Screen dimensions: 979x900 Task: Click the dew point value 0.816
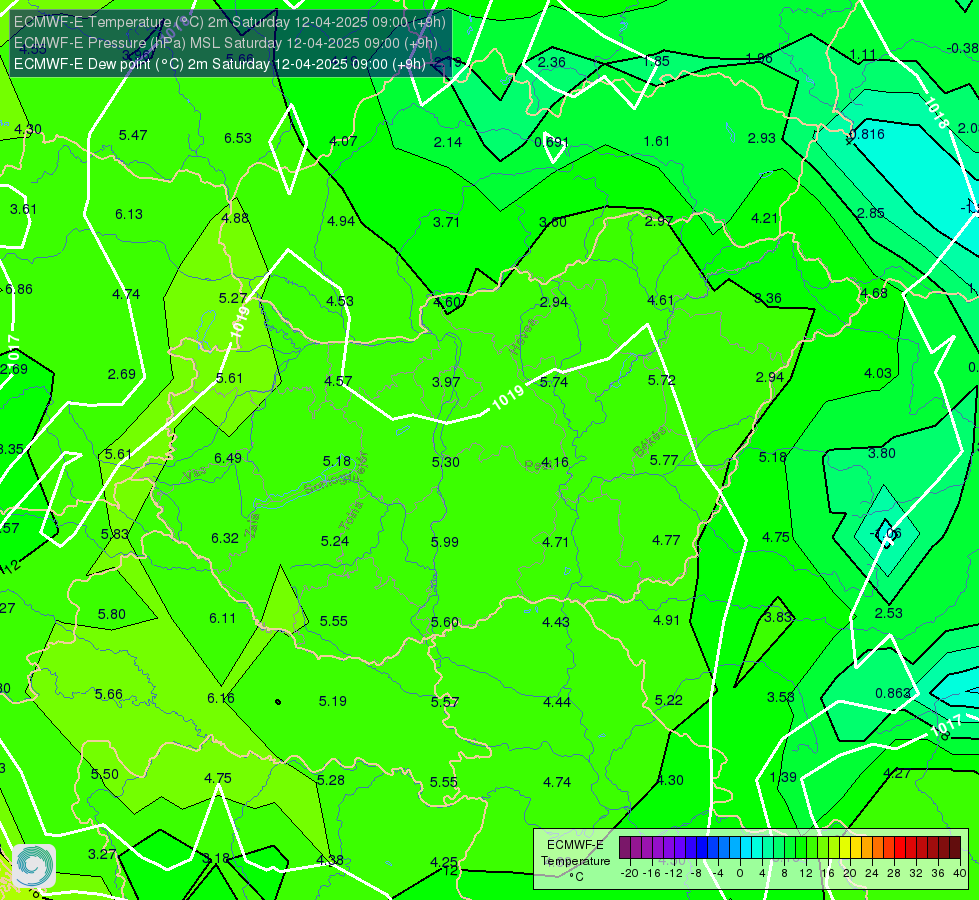[867, 134]
